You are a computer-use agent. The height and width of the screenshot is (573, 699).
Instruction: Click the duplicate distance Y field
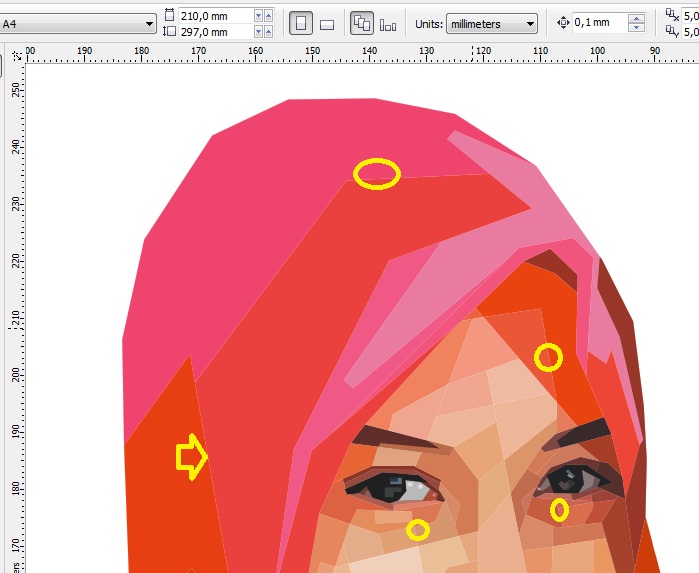tap(691, 32)
